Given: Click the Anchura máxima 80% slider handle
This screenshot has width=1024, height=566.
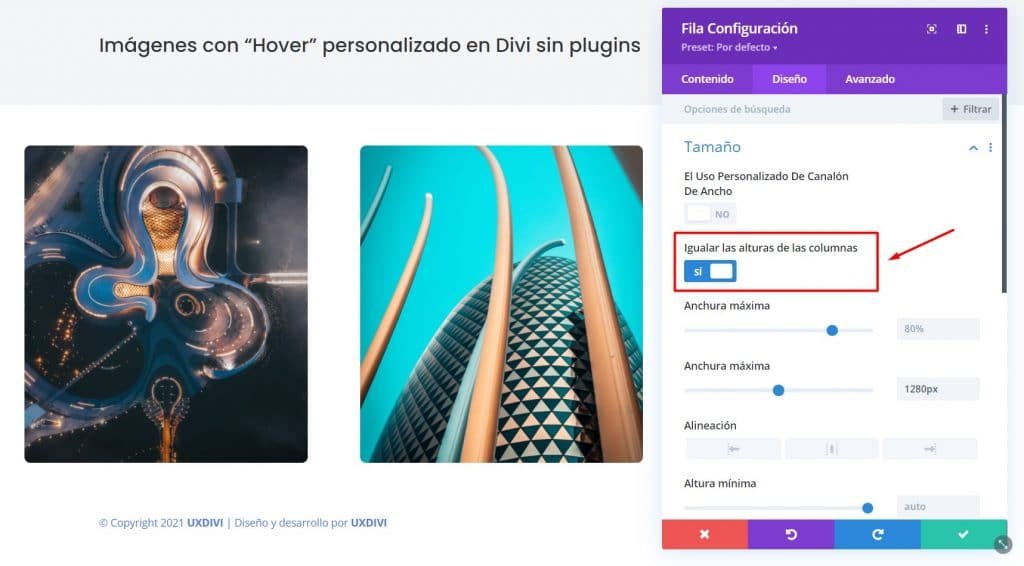Looking at the screenshot, I should [832, 330].
